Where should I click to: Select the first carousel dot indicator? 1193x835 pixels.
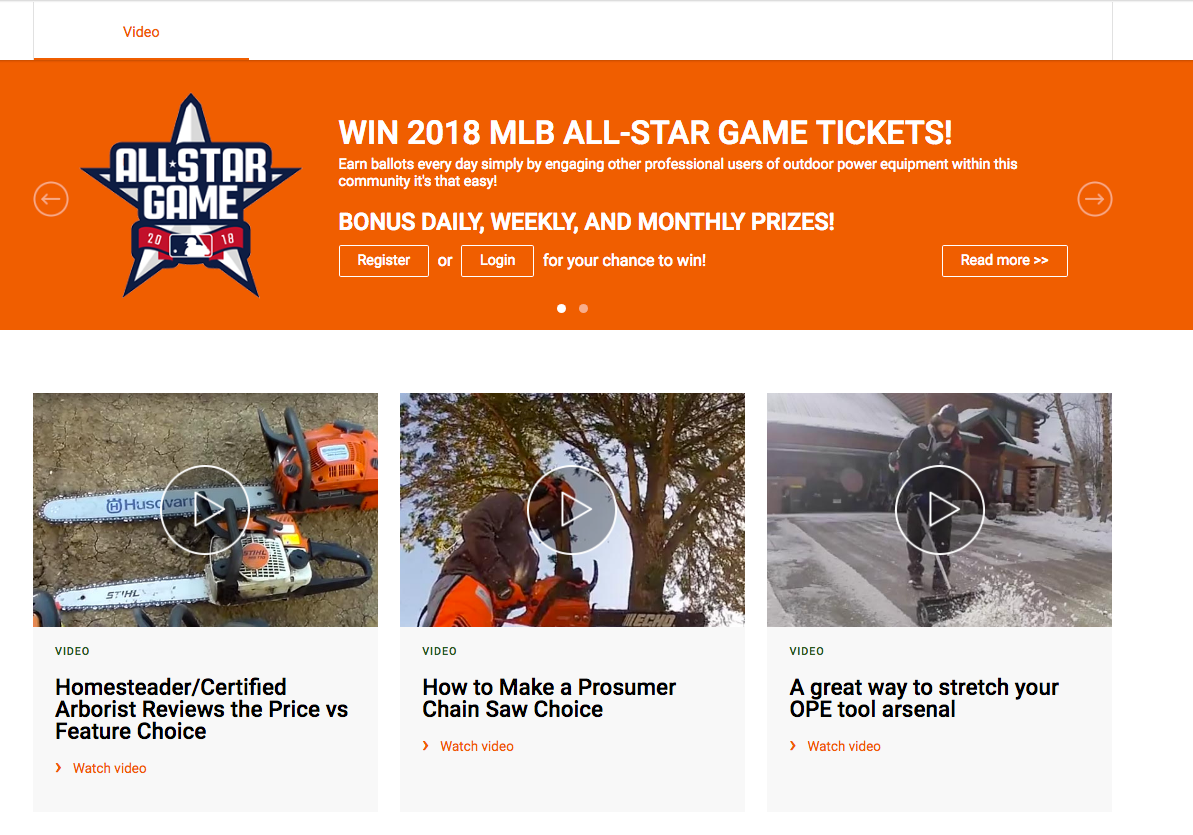click(562, 308)
